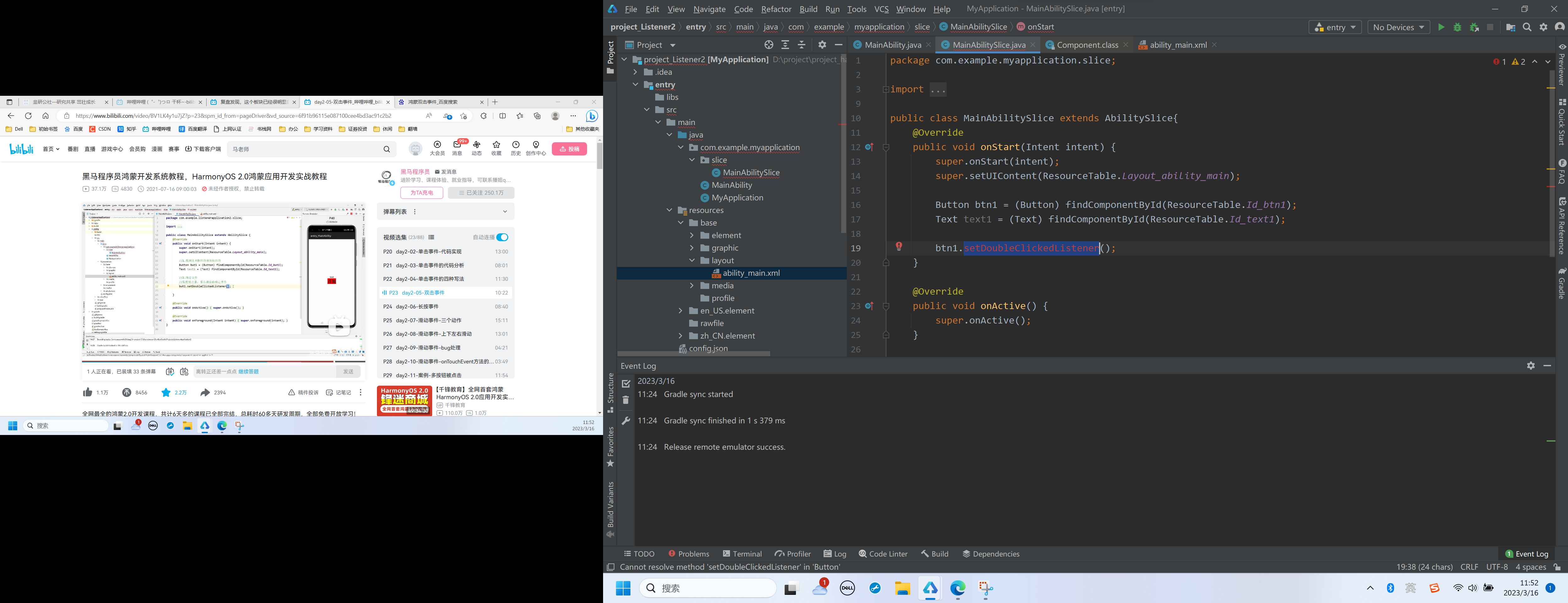
Task: Open entry run configuration dropdown
Action: 1334,27
